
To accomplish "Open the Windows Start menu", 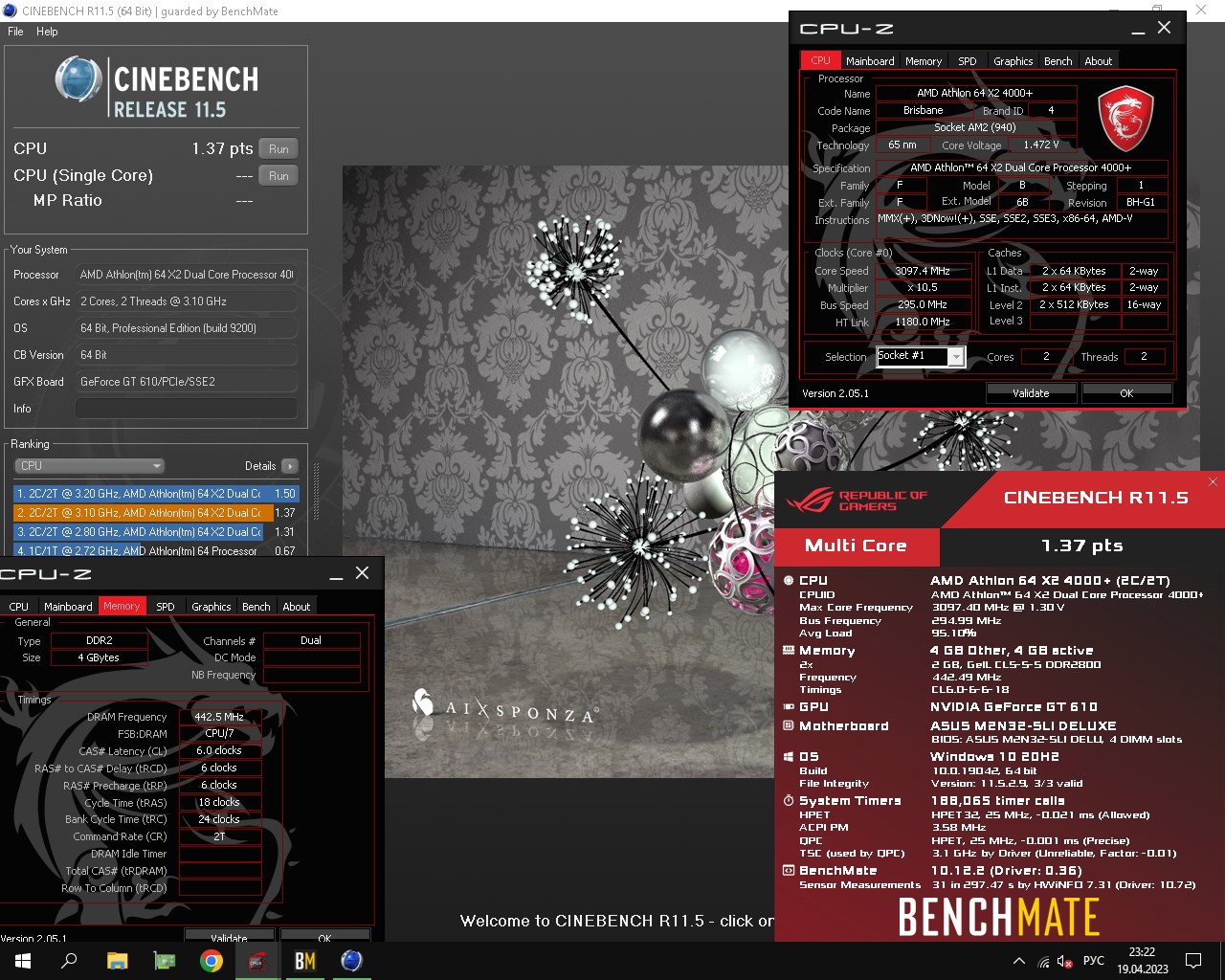I will point(22,961).
